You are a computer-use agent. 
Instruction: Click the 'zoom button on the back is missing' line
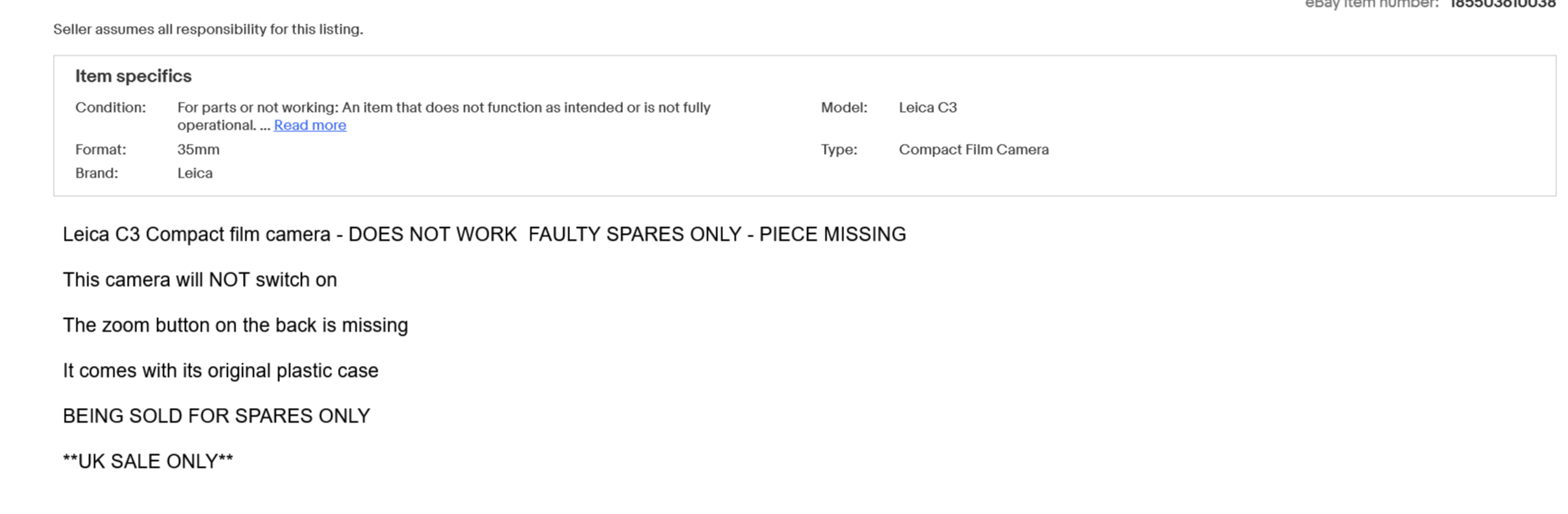235,326
